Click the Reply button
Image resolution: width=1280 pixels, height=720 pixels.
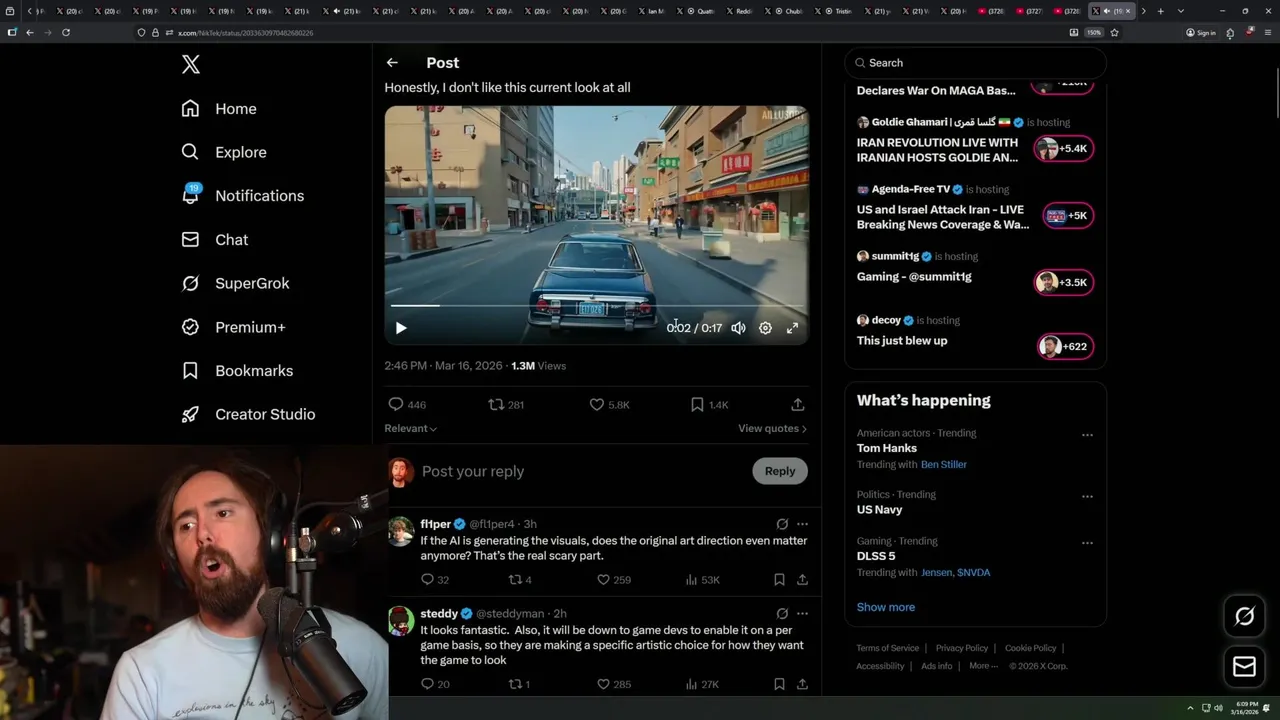[x=780, y=471]
